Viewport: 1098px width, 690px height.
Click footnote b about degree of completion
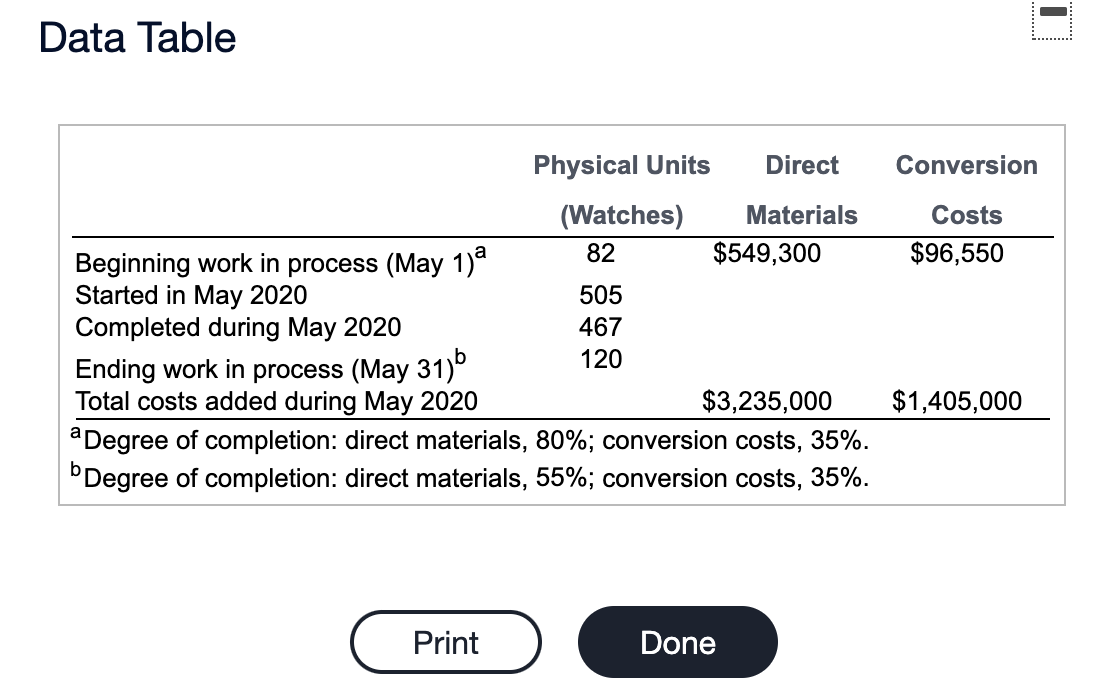tap(470, 477)
